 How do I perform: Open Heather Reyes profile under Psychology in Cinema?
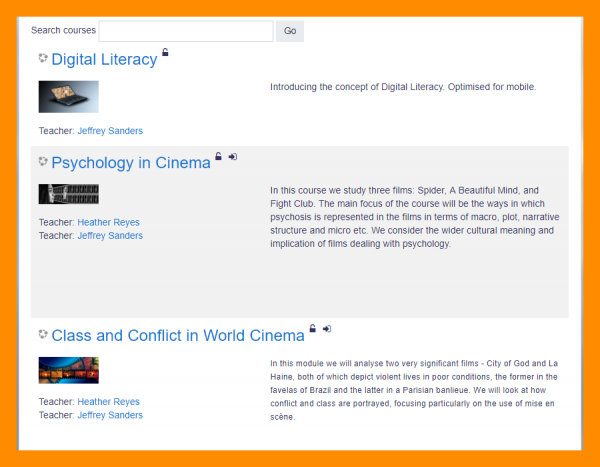(108, 222)
